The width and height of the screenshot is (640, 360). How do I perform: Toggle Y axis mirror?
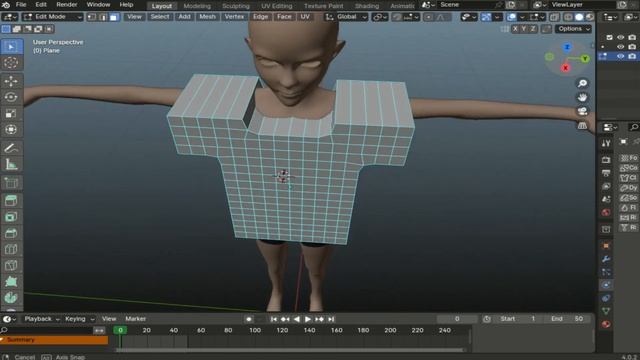point(524,29)
